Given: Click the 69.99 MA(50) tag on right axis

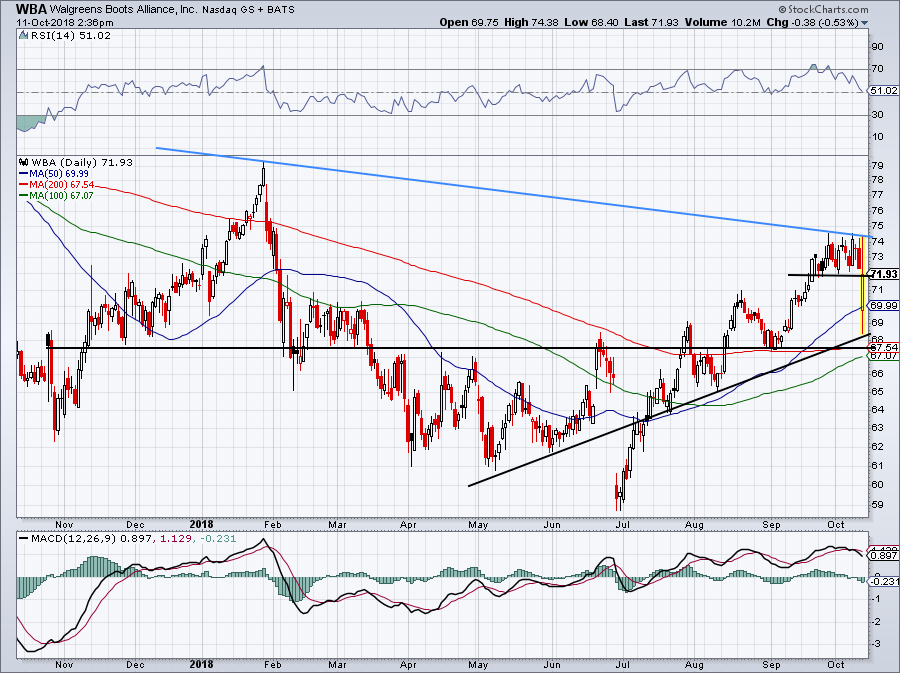Looking at the screenshot, I should [x=884, y=306].
